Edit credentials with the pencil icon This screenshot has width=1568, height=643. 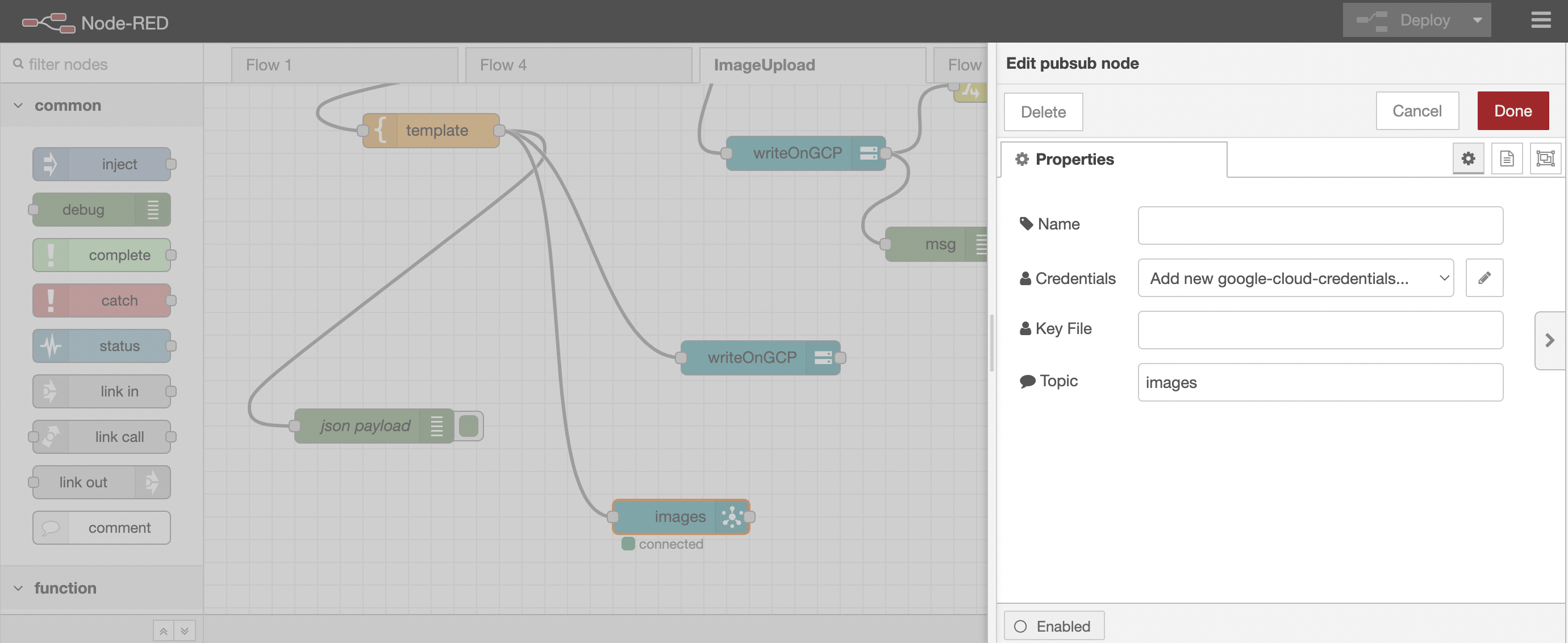point(1484,278)
